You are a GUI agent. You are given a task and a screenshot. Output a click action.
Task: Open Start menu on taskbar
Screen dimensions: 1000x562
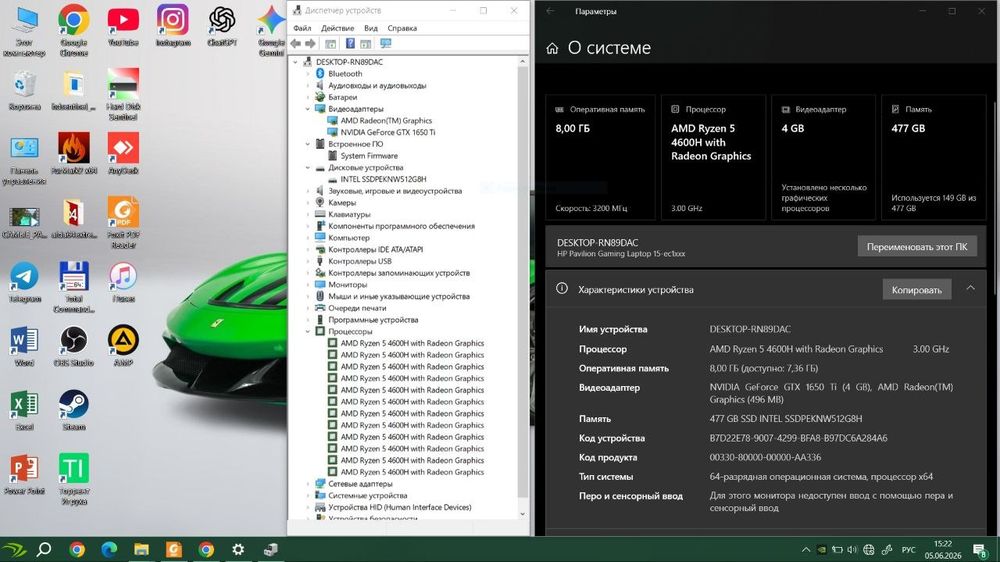[x=14, y=549]
